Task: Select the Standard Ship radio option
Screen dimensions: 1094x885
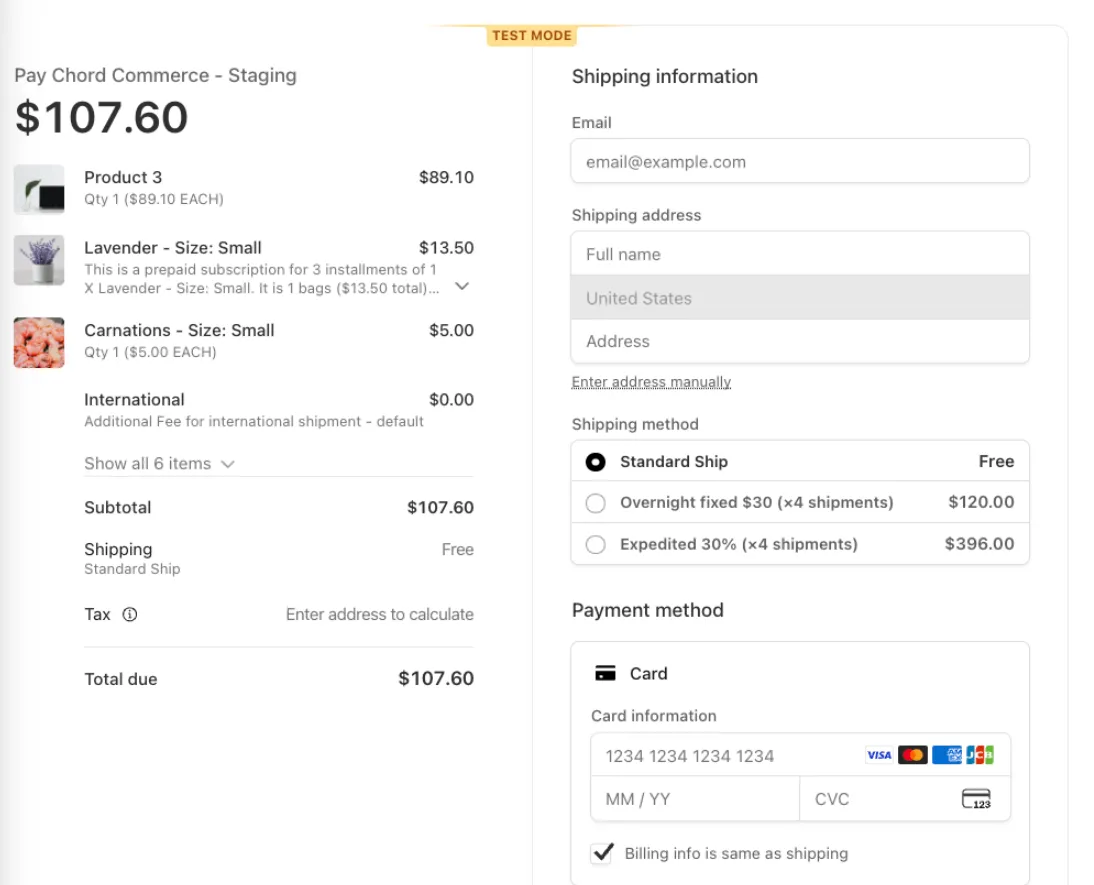Action: pos(595,462)
